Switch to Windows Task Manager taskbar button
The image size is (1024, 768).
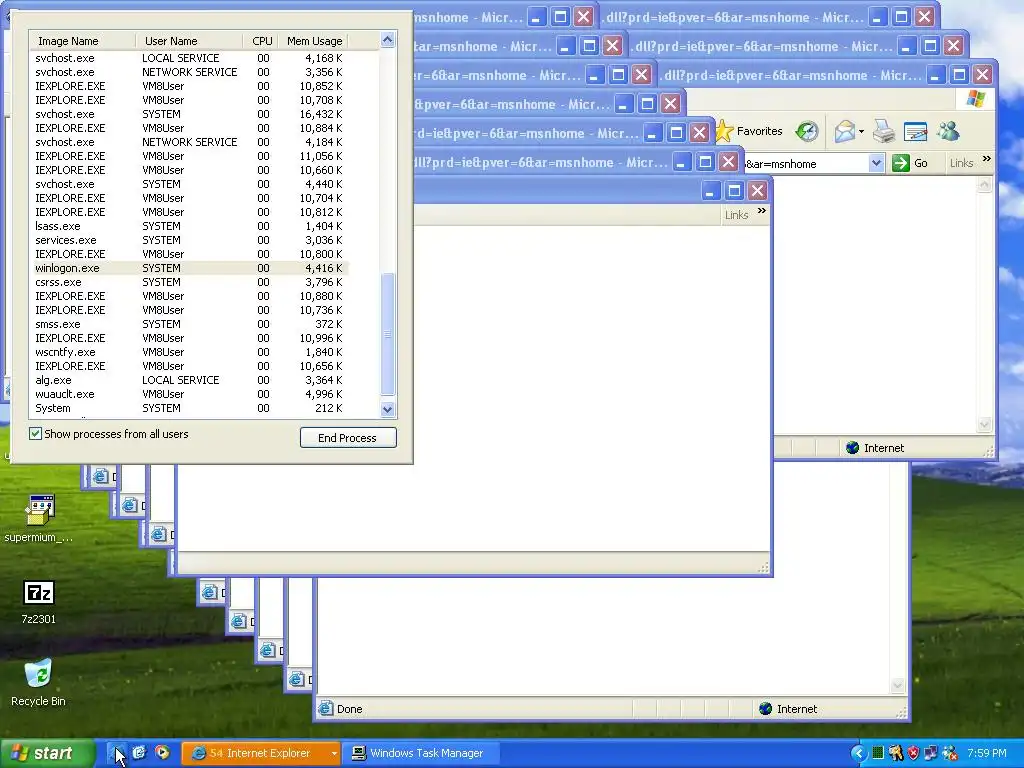tap(423, 753)
